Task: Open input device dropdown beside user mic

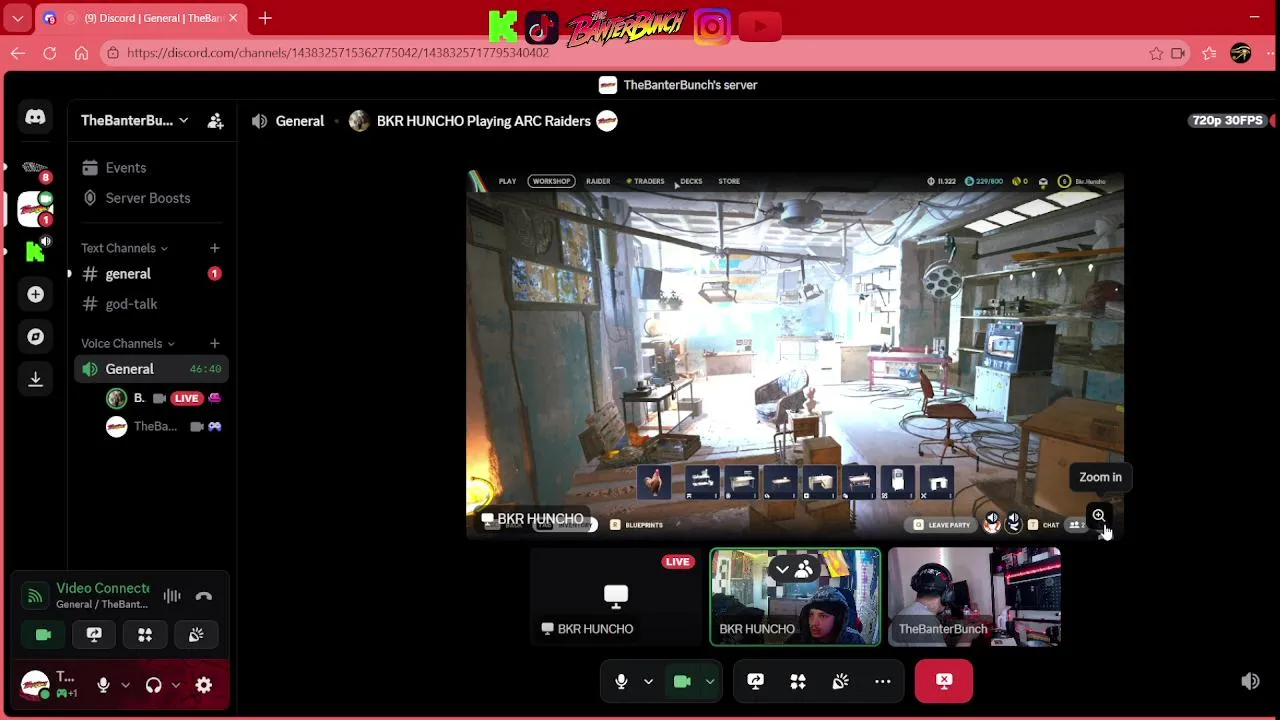Action: click(125, 685)
